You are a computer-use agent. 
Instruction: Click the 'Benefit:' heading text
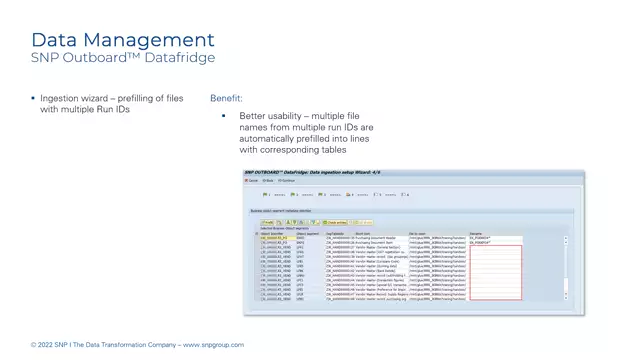click(226, 98)
